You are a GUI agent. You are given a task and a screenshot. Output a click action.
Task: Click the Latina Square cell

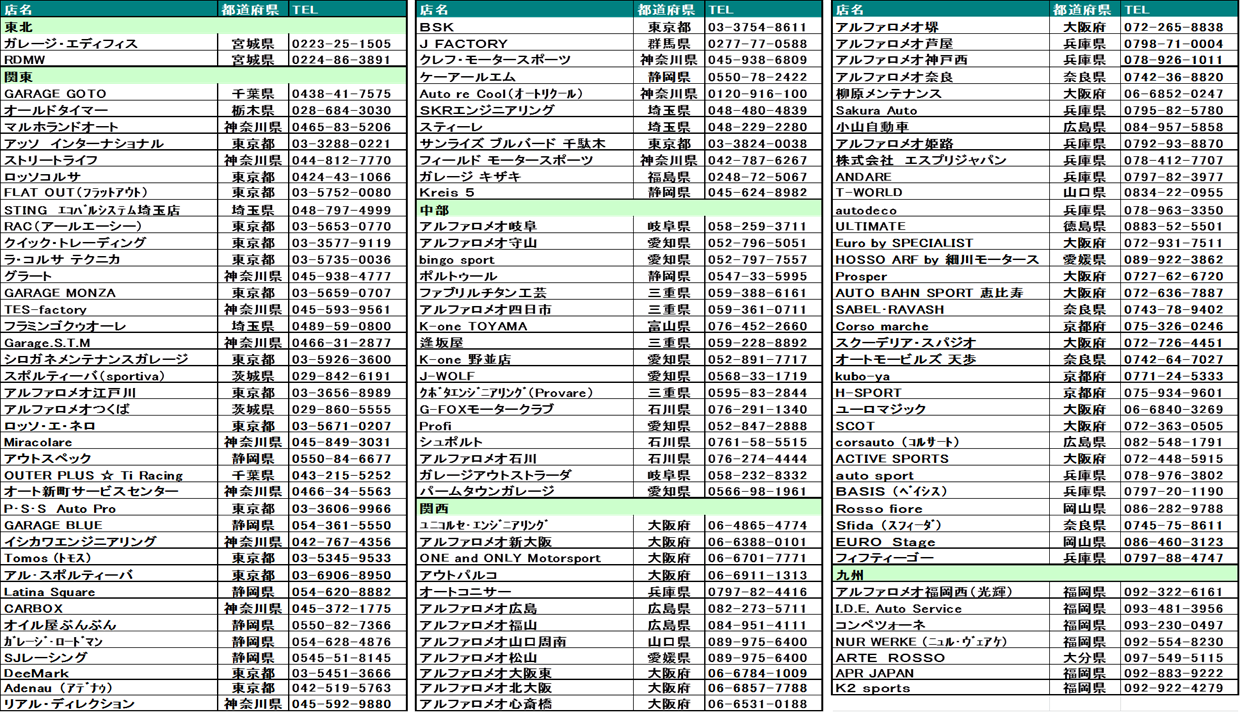[109, 592]
